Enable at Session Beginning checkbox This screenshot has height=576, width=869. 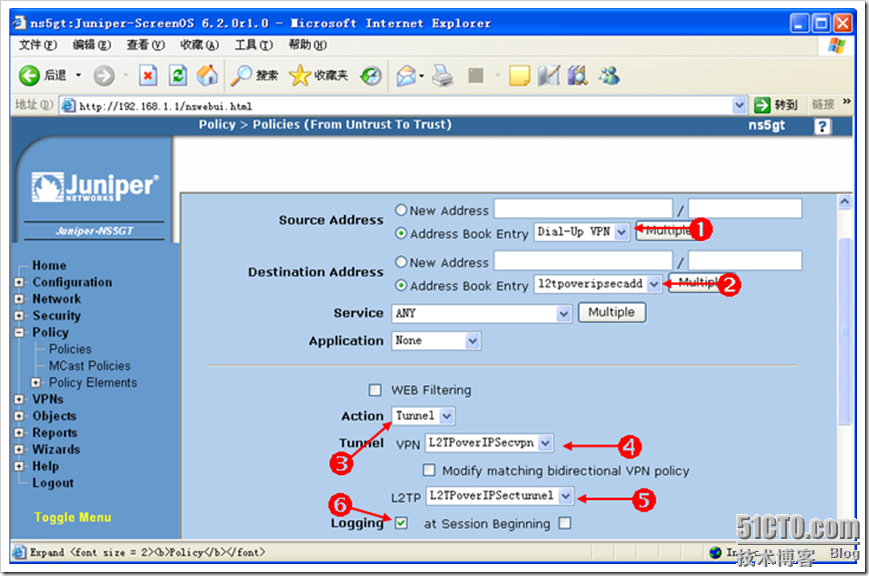(x=565, y=523)
